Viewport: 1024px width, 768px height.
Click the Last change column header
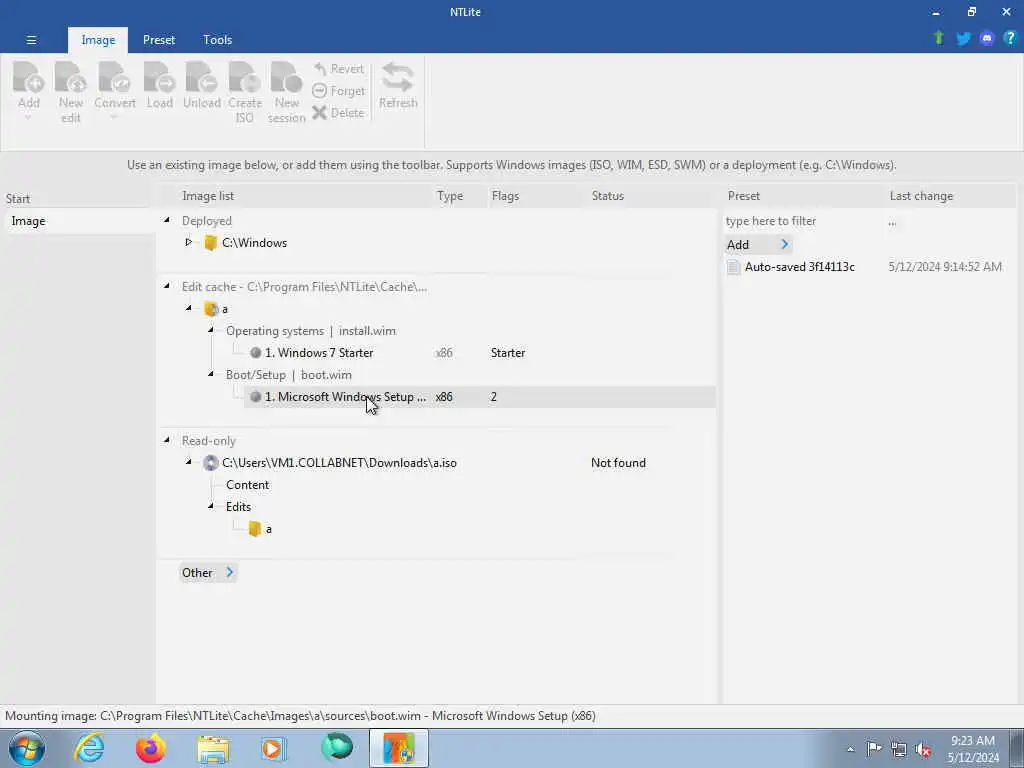(921, 196)
